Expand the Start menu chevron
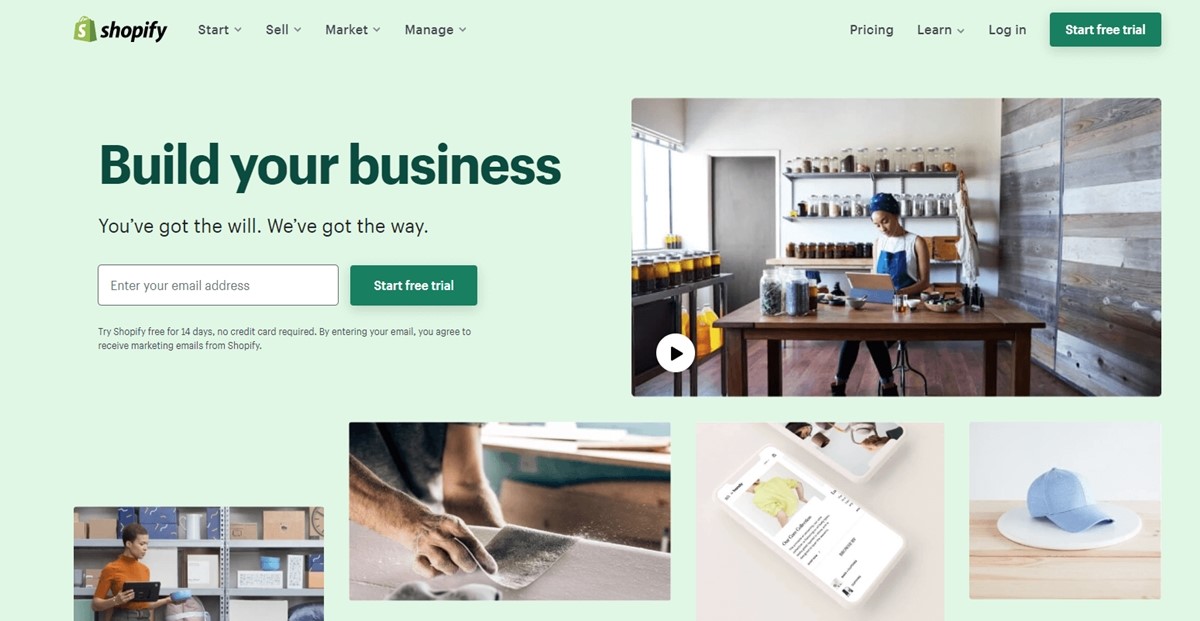Image resolution: width=1200 pixels, height=621 pixels. pos(238,30)
